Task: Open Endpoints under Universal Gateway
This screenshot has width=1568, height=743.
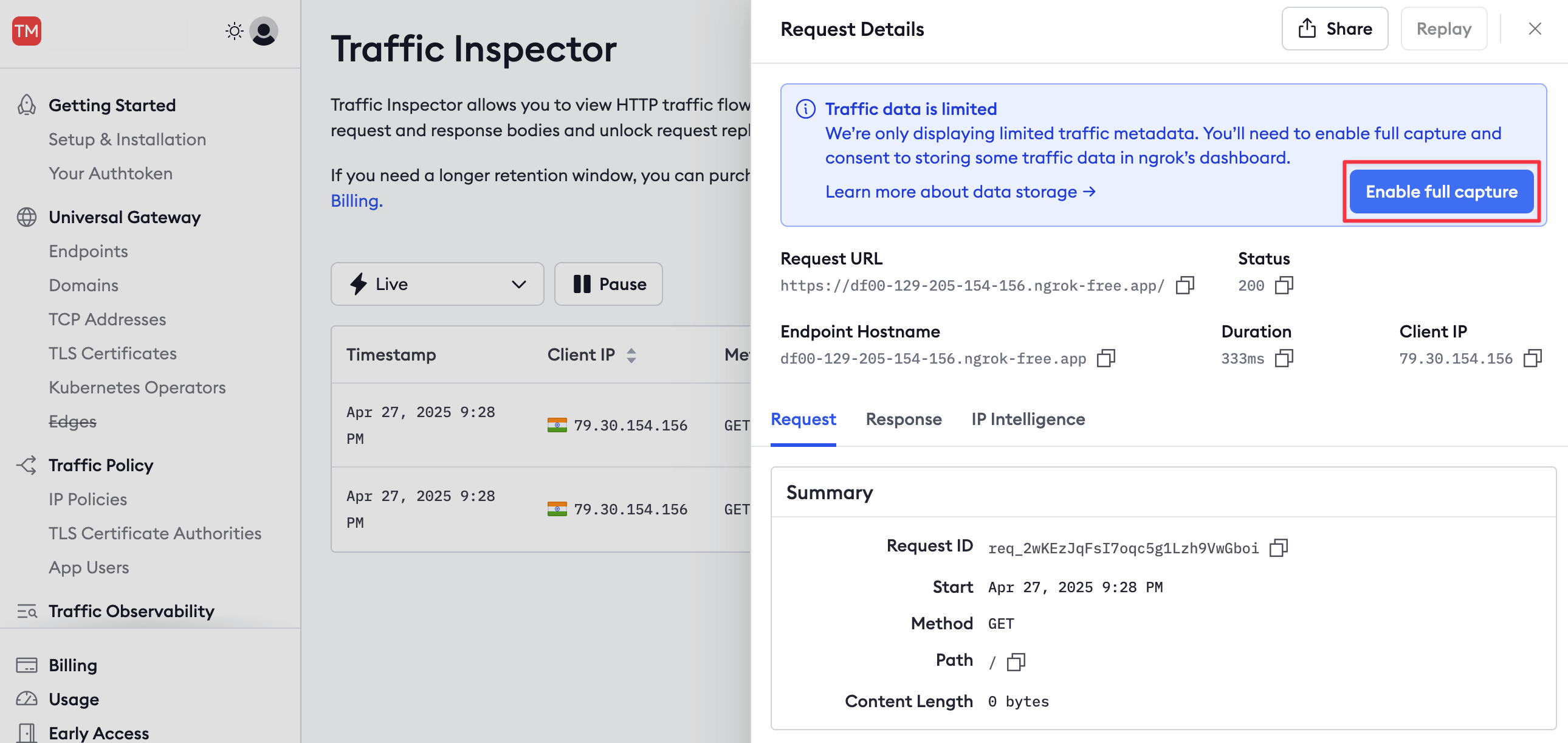Action: coord(88,251)
